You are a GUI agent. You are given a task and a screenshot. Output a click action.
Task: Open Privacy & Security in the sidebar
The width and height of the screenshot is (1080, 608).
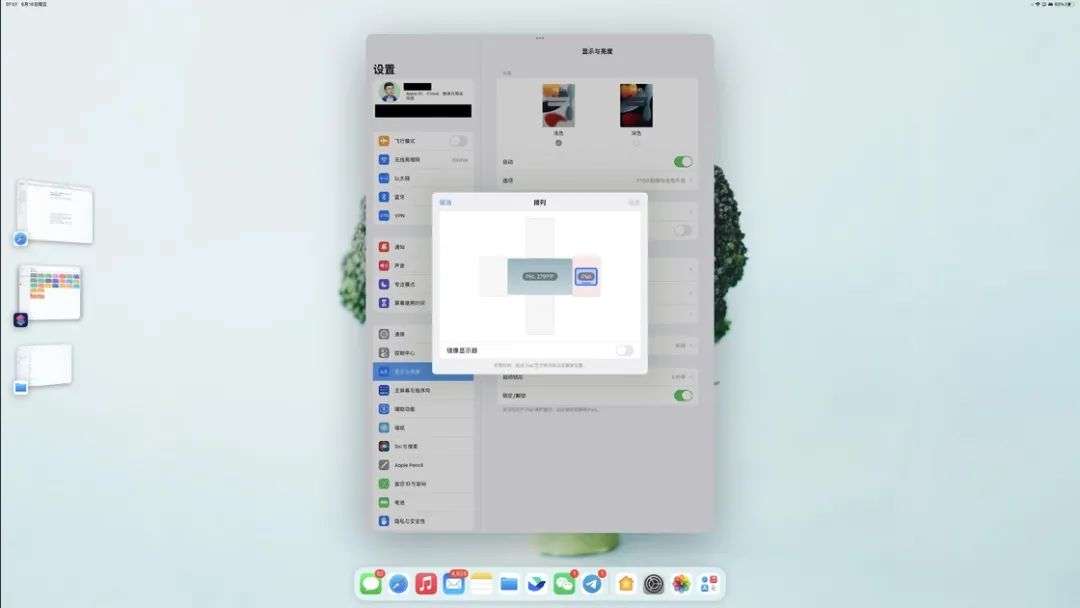(423, 521)
